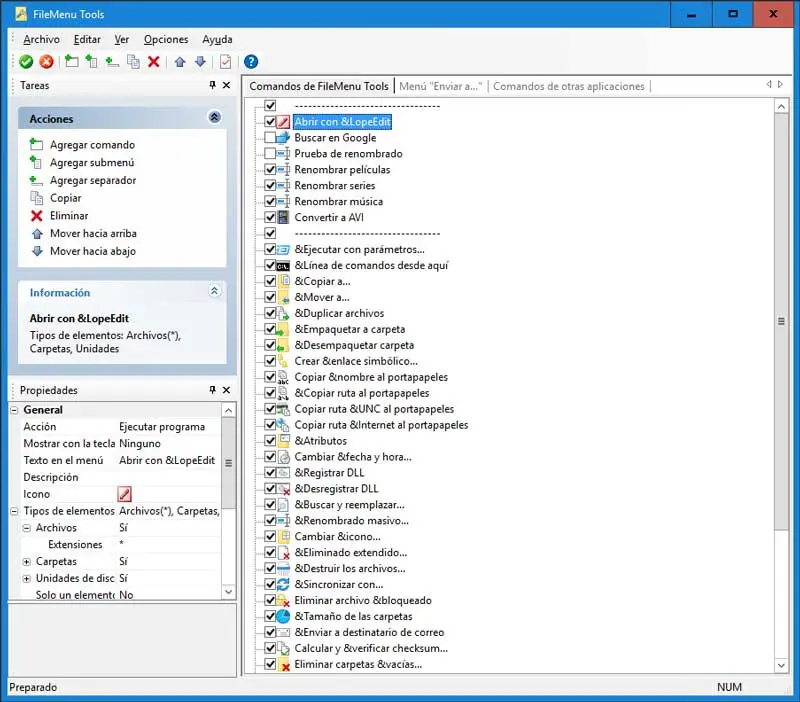Click the blue Help question mark icon
This screenshot has height=702, width=800.
(251, 62)
